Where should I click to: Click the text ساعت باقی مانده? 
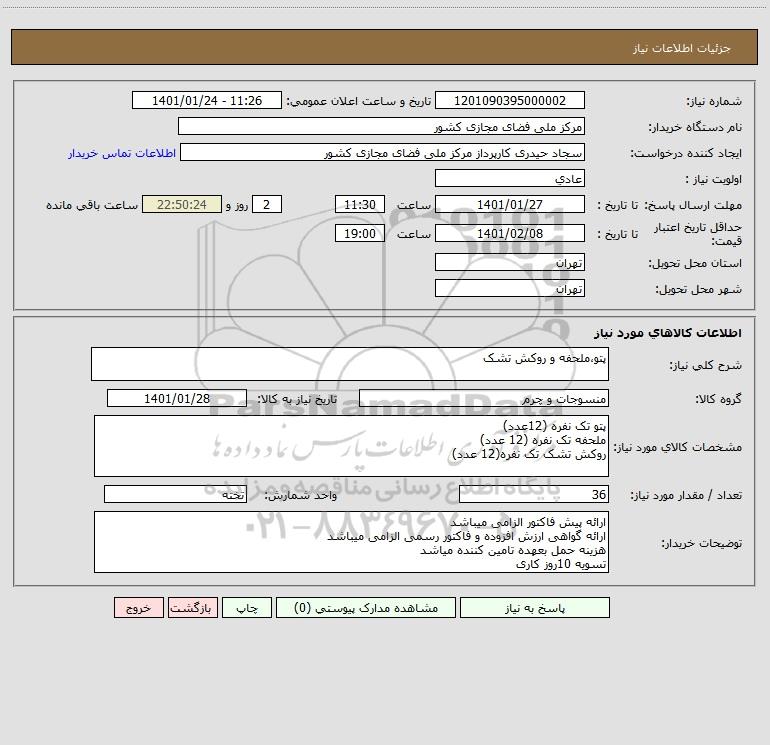pyautogui.click(x=92, y=205)
